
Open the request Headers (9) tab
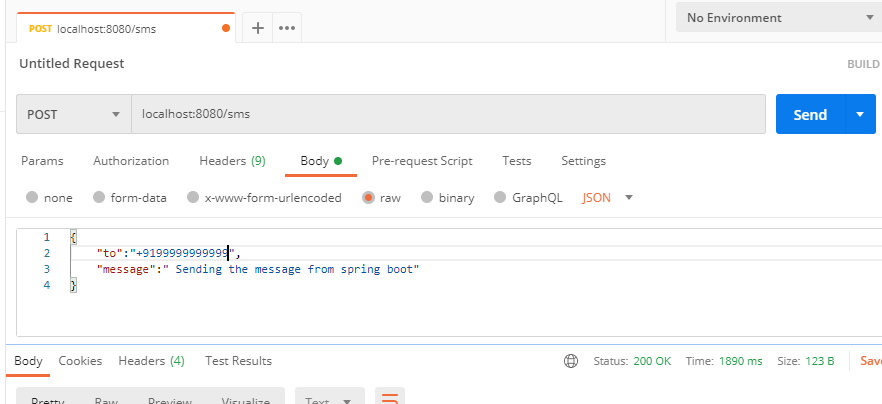click(232, 161)
